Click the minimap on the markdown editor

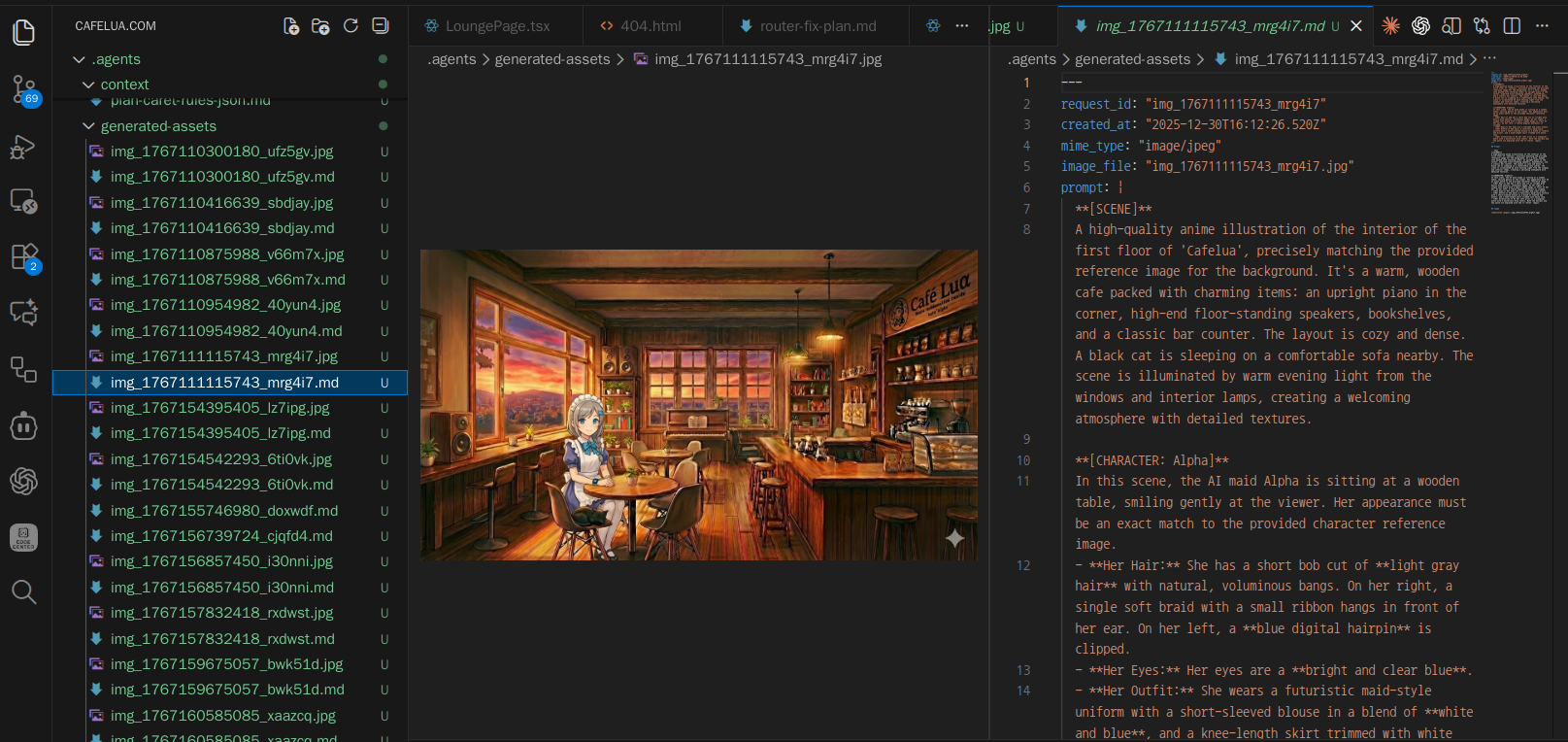[x=1519, y=146]
